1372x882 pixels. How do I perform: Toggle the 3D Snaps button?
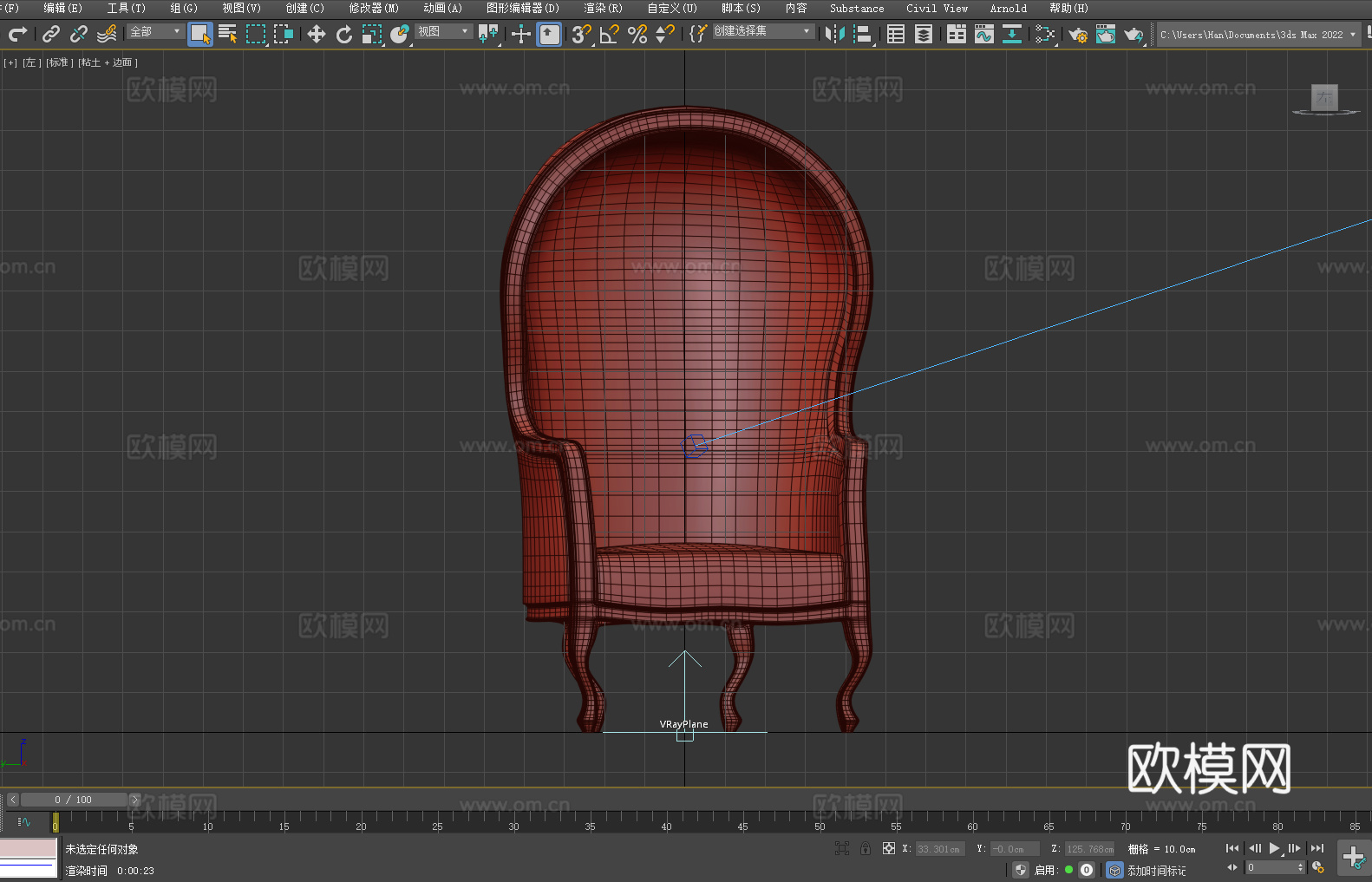pos(582,34)
